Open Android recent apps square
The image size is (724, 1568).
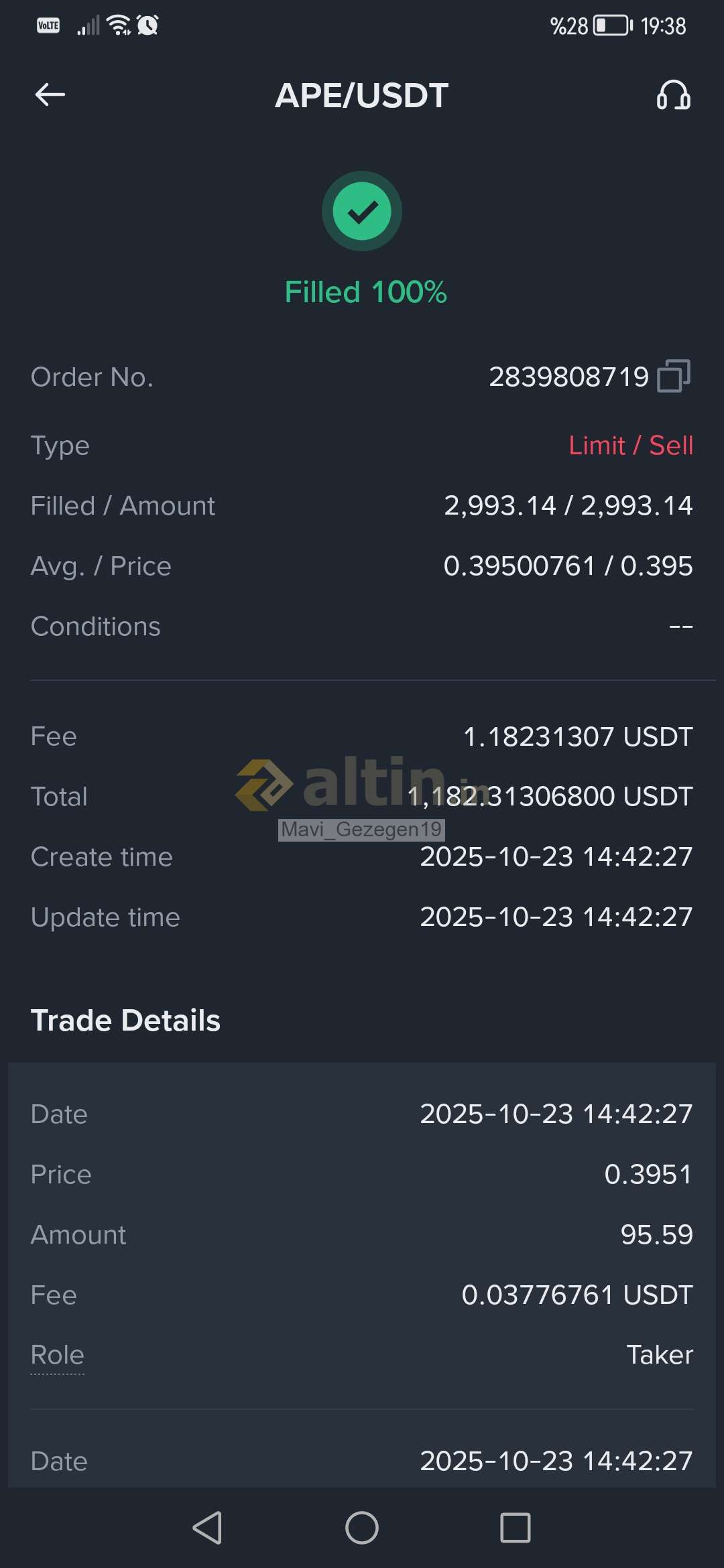point(515,1528)
